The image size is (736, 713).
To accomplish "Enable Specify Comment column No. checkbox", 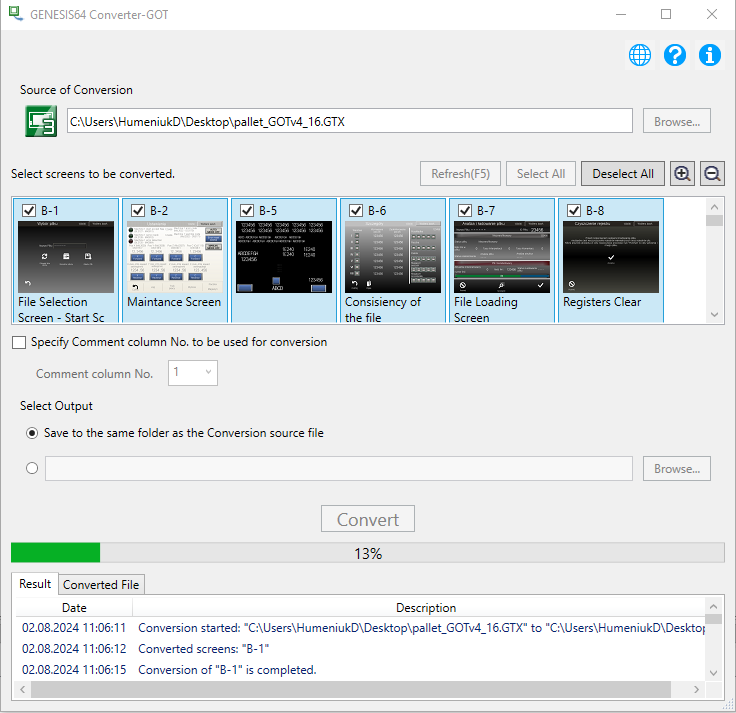I will (x=19, y=342).
